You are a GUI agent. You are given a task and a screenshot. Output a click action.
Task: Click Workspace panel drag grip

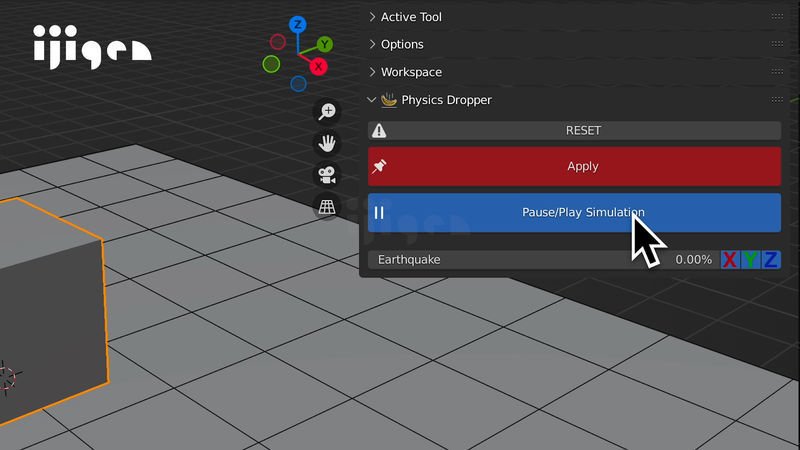[x=777, y=71]
